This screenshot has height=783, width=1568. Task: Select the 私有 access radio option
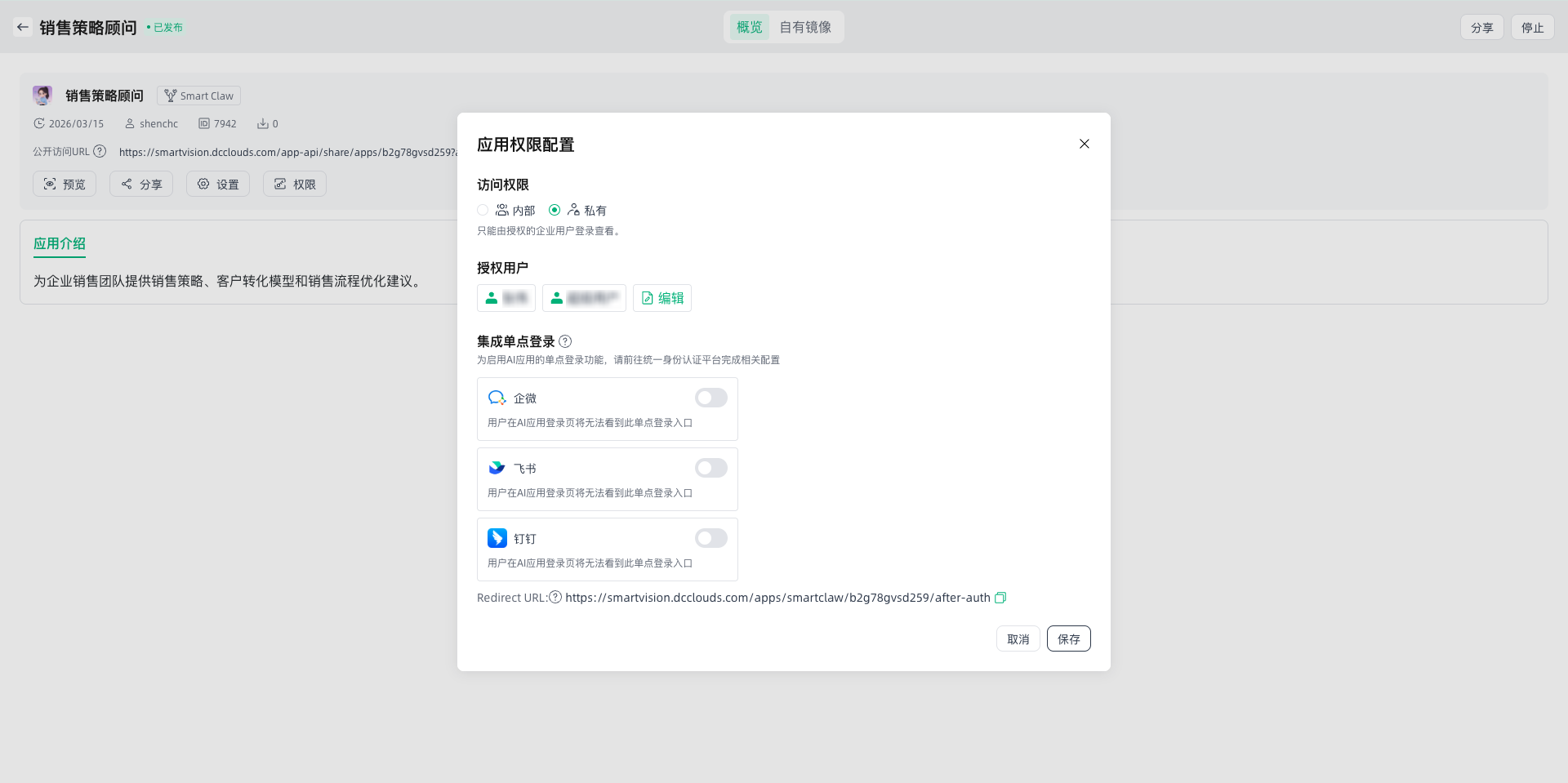tap(555, 210)
